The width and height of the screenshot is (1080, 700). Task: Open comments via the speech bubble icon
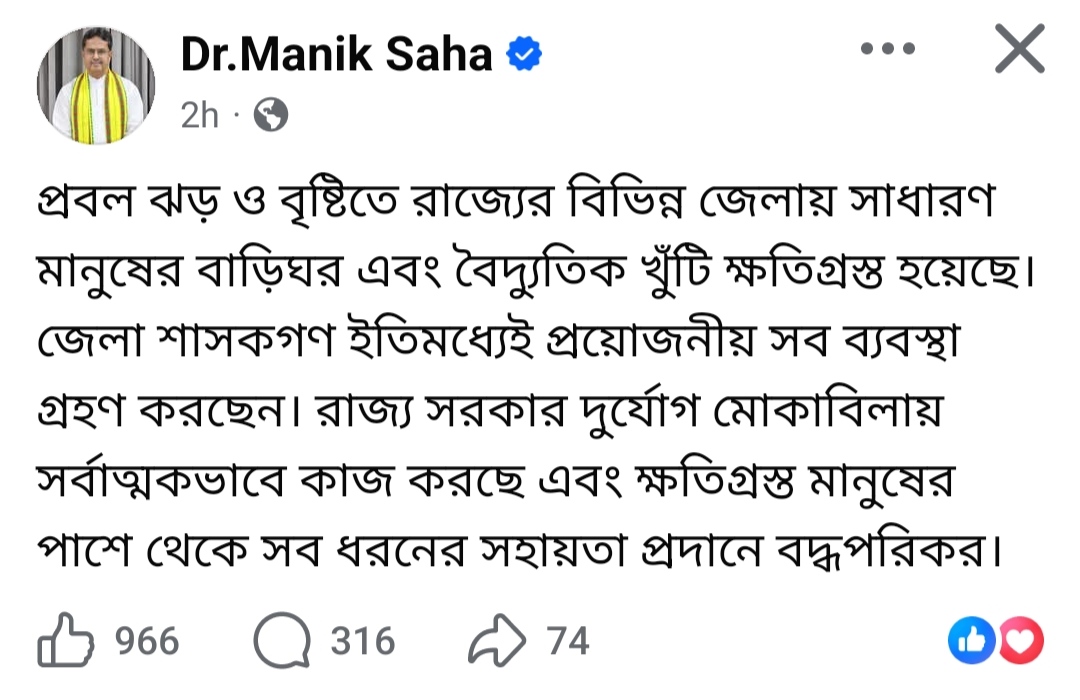(280, 642)
